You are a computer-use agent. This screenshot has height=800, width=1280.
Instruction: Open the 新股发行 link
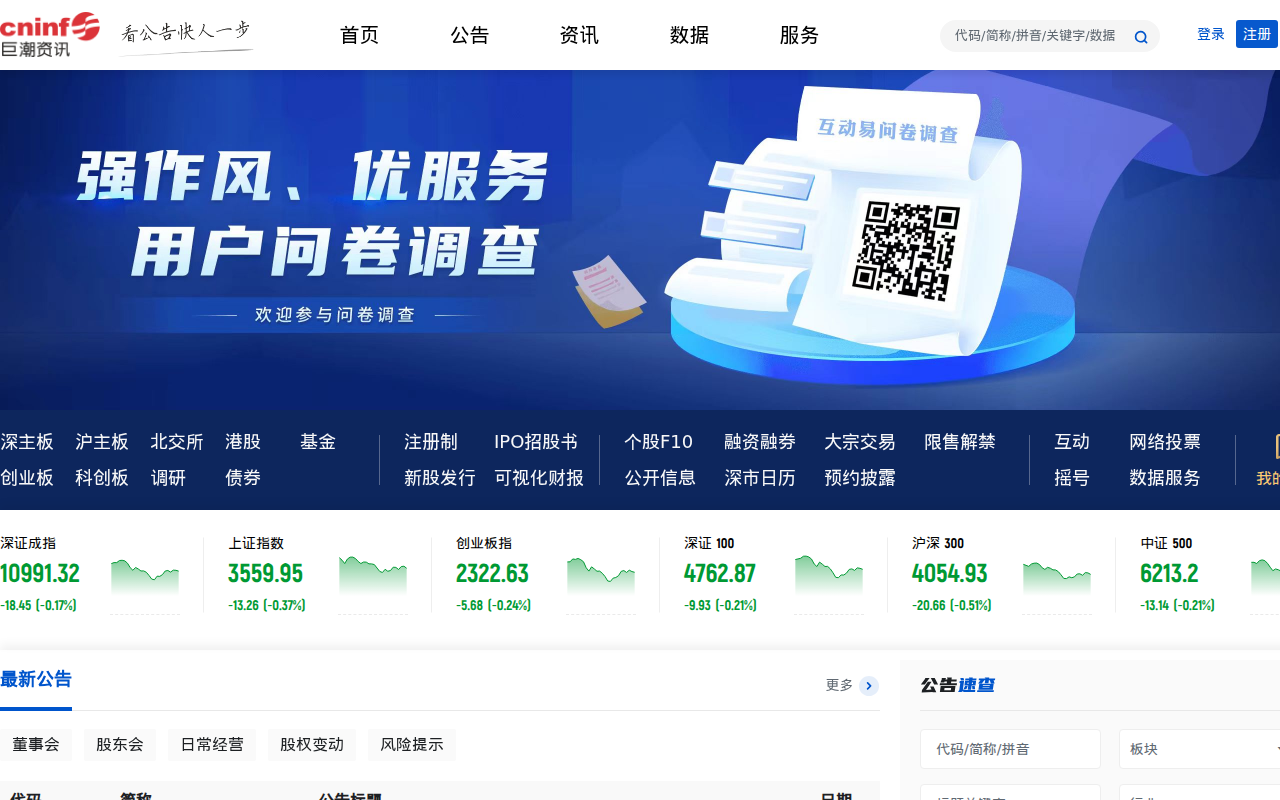(x=440, y=478)
